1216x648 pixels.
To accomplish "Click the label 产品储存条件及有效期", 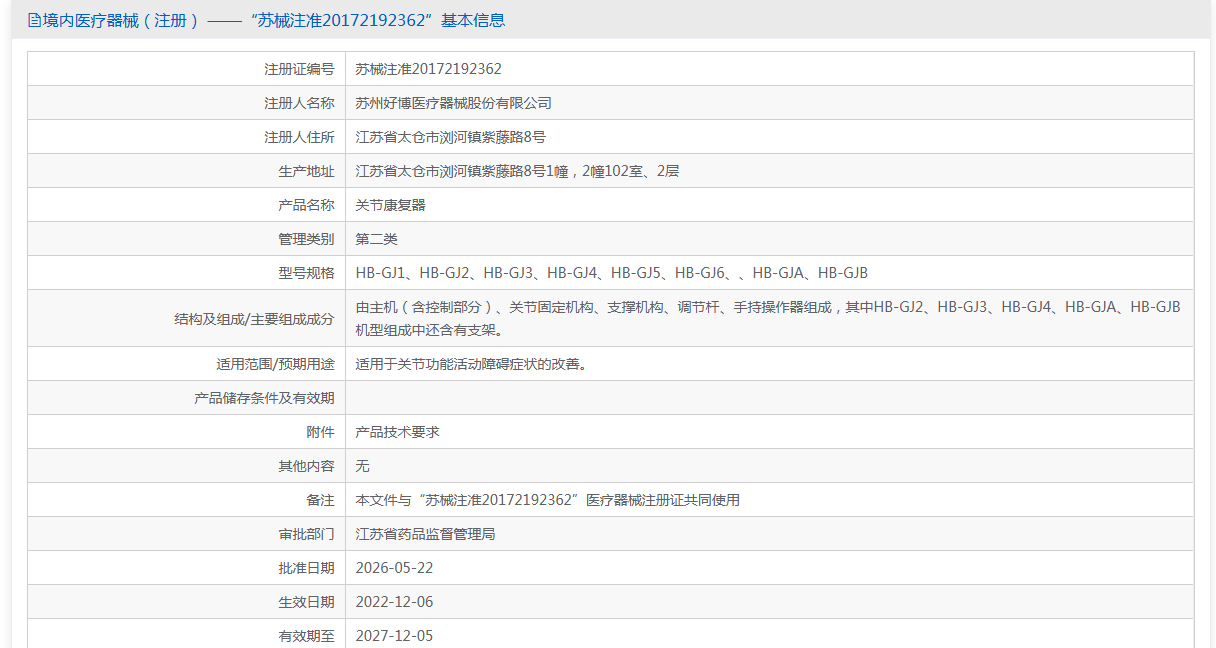I will tap(264, 398).
